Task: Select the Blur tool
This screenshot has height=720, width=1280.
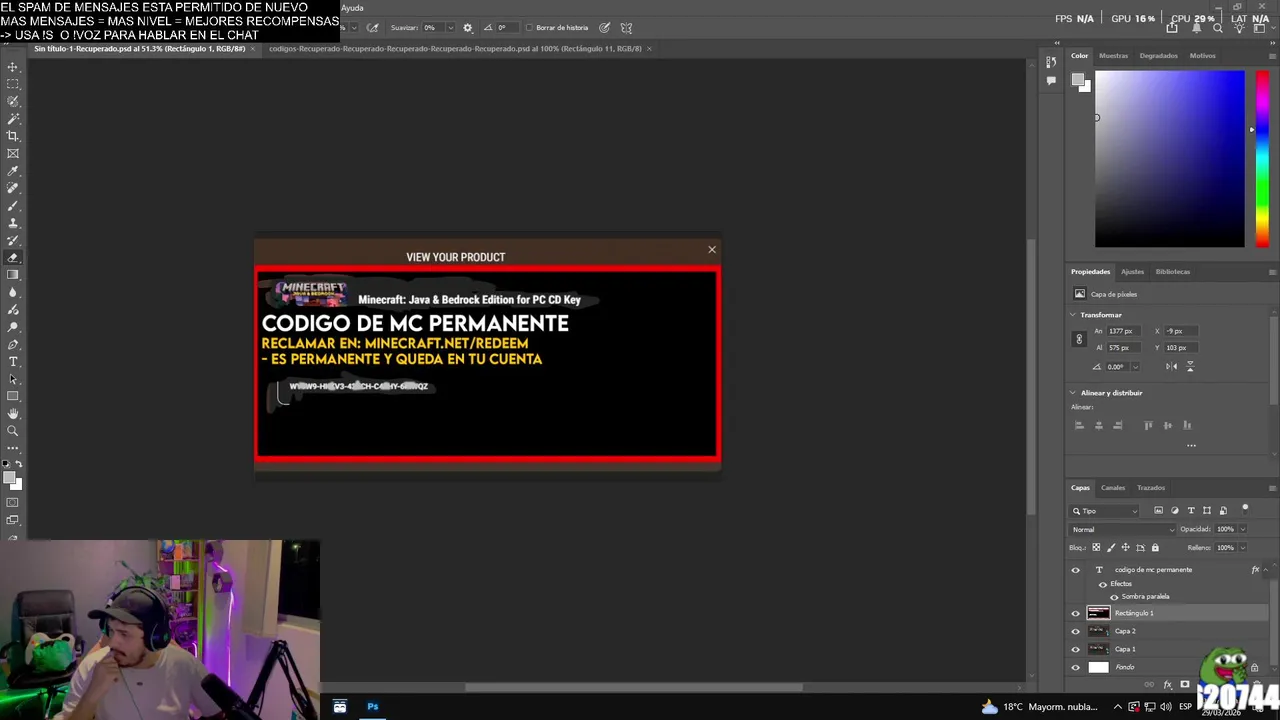Action: coord(13,292)
